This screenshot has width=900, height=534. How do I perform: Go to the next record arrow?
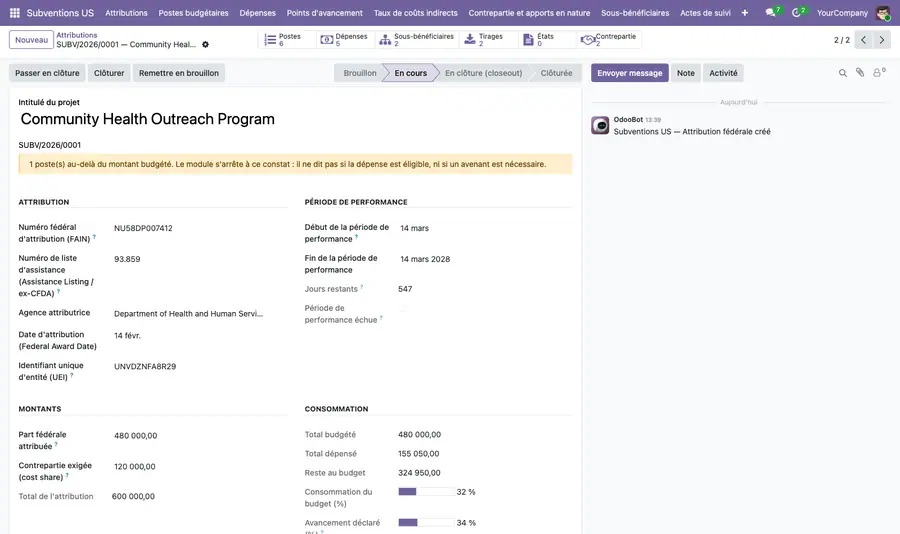882,40
